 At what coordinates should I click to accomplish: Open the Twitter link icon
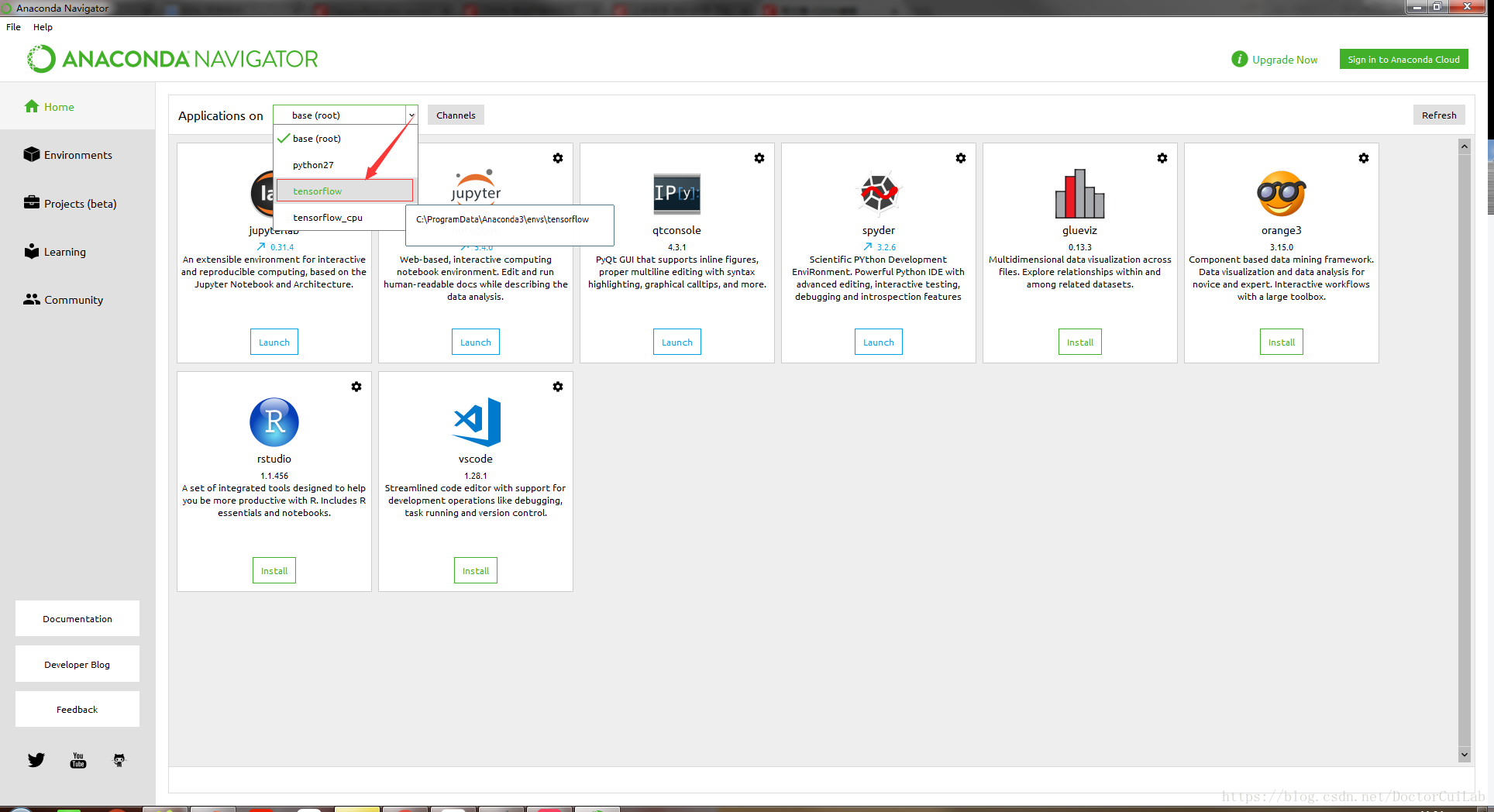[36, 760]
